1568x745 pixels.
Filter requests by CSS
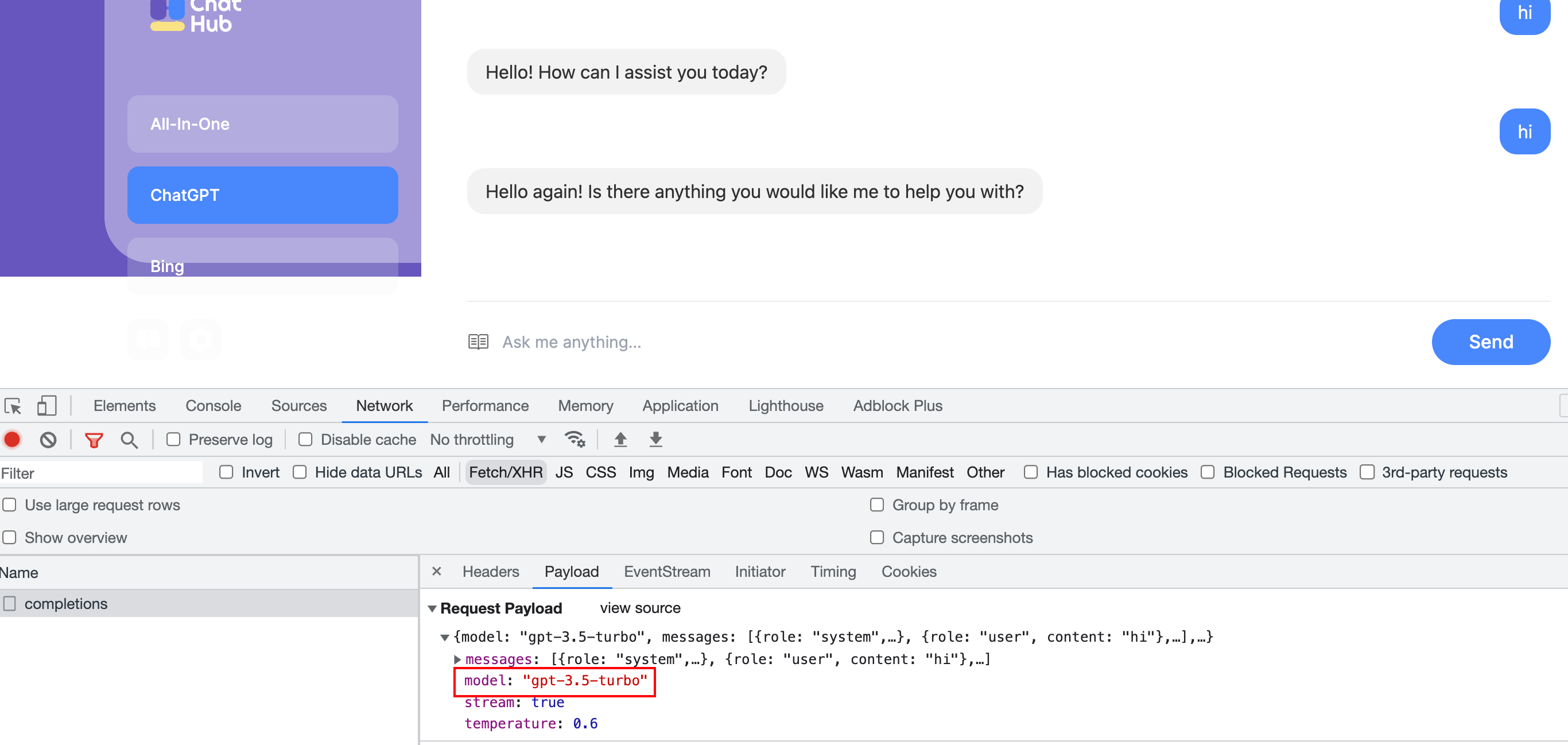click(600, 472)
